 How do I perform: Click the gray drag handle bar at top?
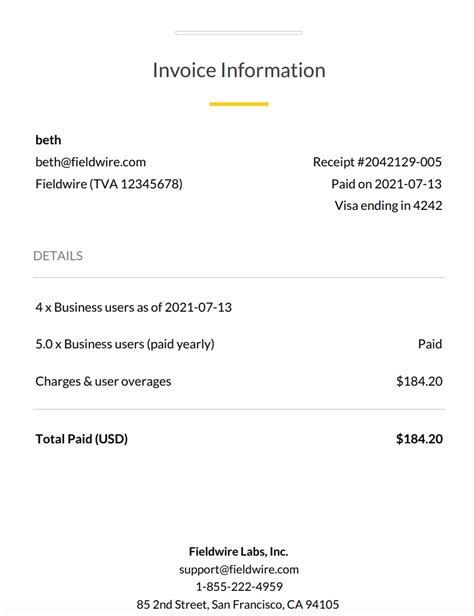pyautogui.click(x=239, y=33)
